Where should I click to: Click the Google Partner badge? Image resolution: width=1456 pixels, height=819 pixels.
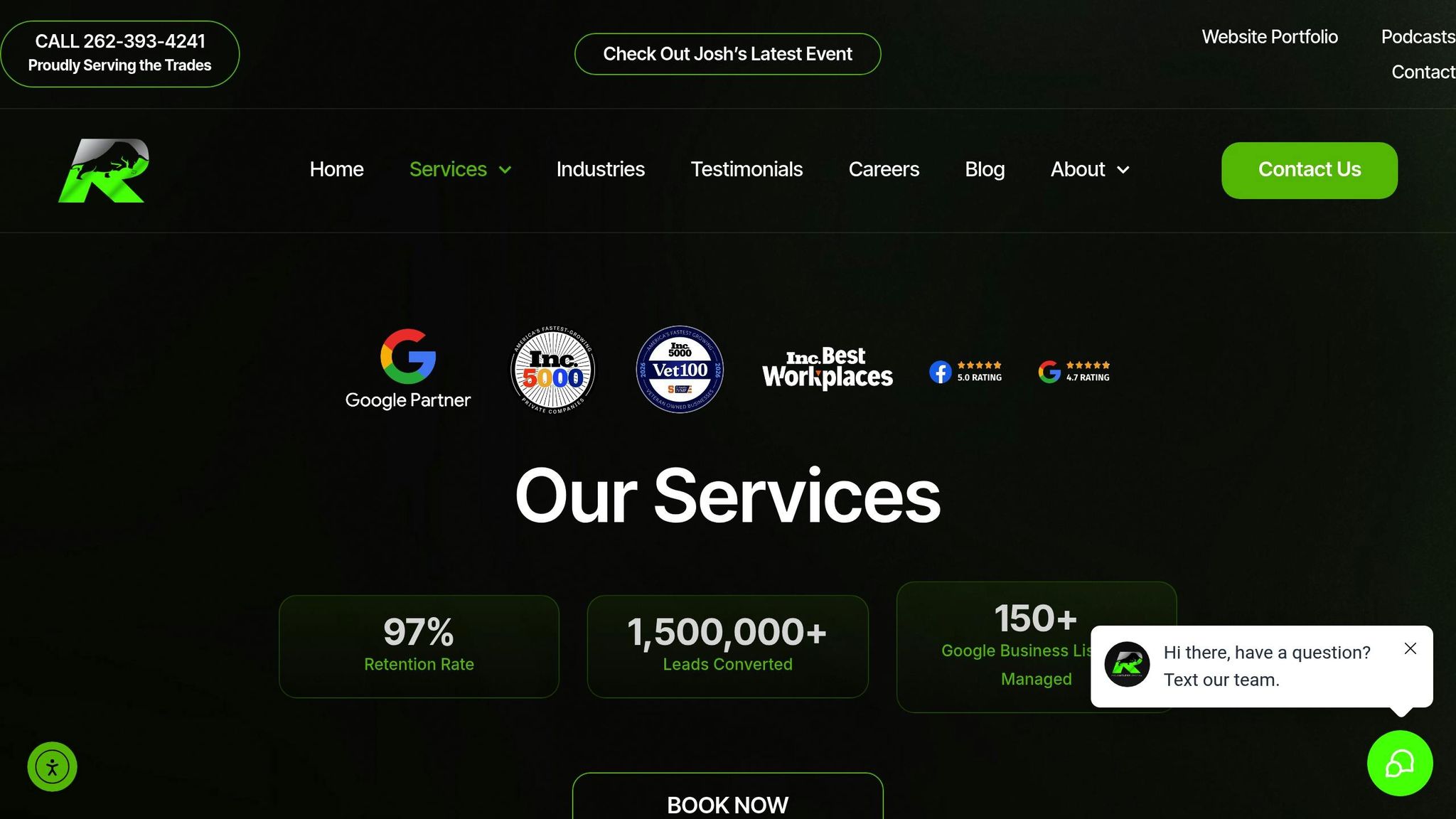coord(408,369)
